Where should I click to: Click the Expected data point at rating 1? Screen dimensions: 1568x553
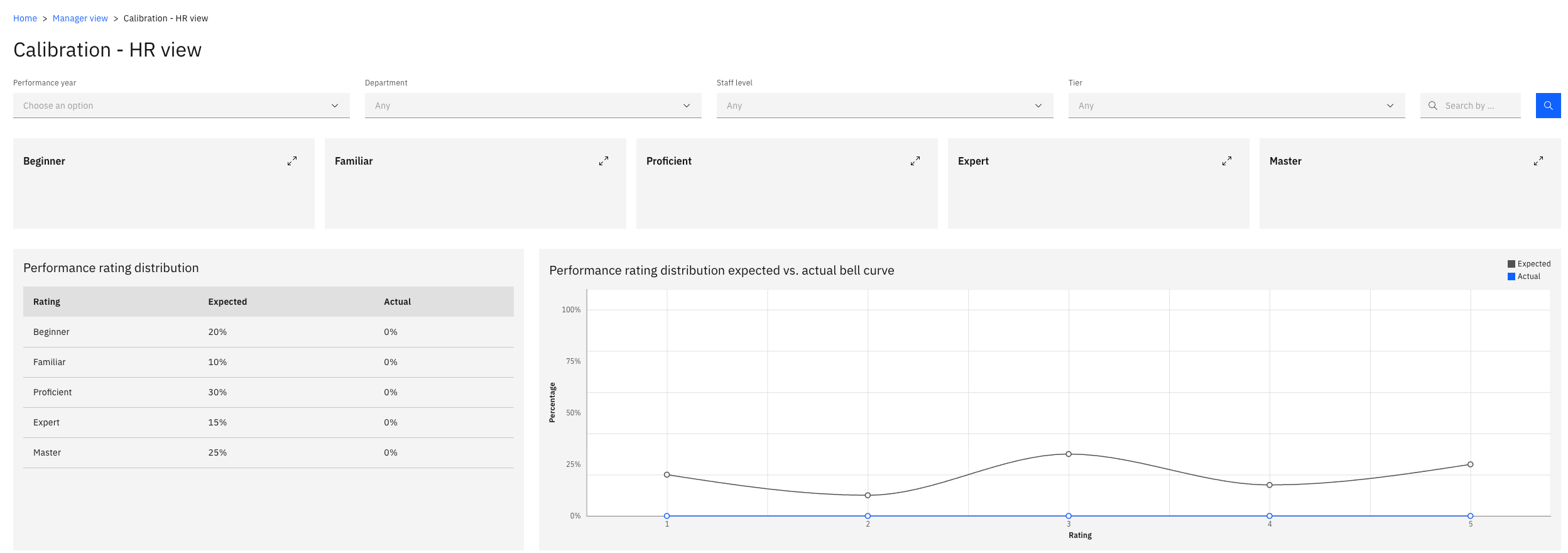pos(667,474)
